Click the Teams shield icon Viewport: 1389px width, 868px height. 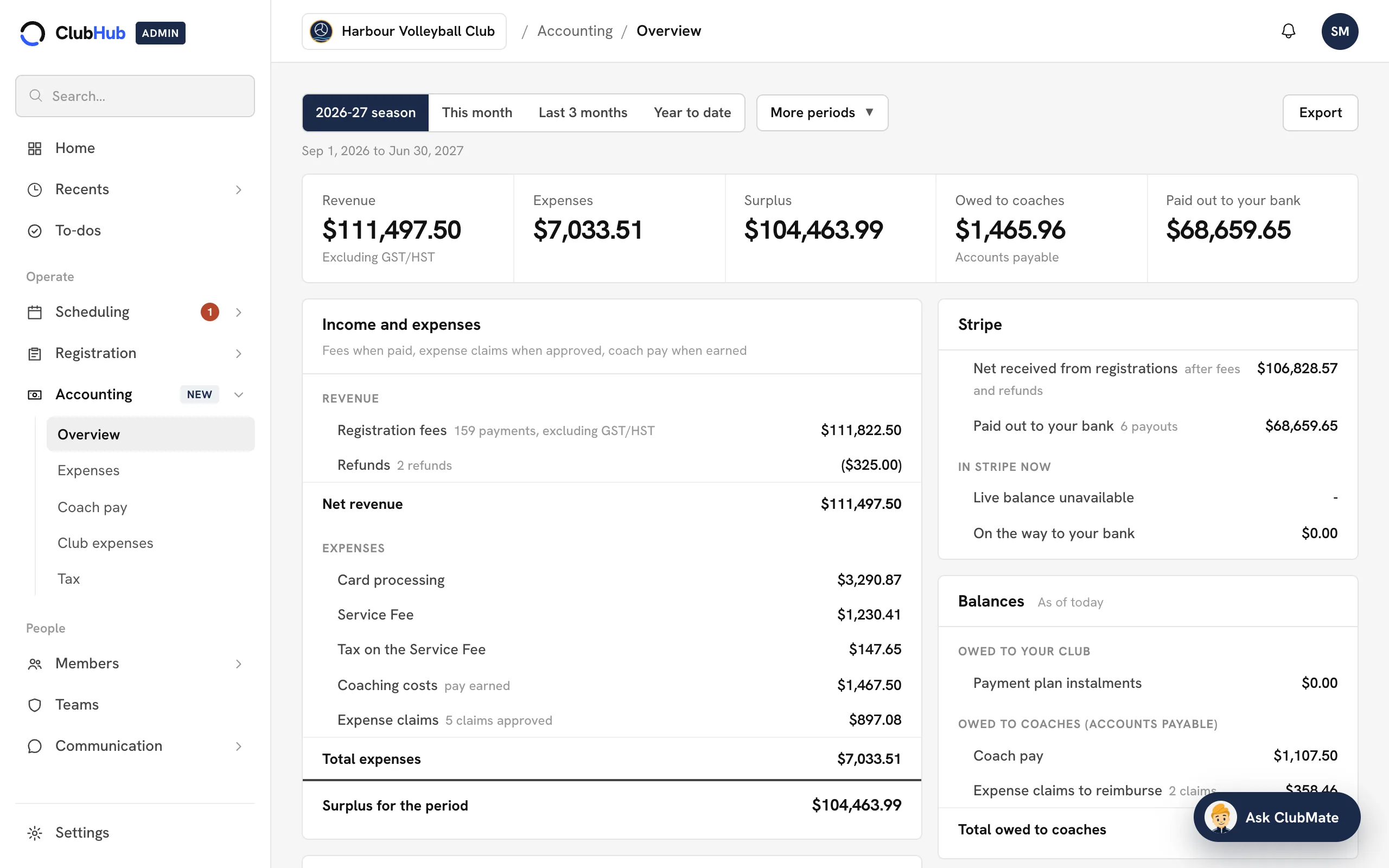pos(34,705)
